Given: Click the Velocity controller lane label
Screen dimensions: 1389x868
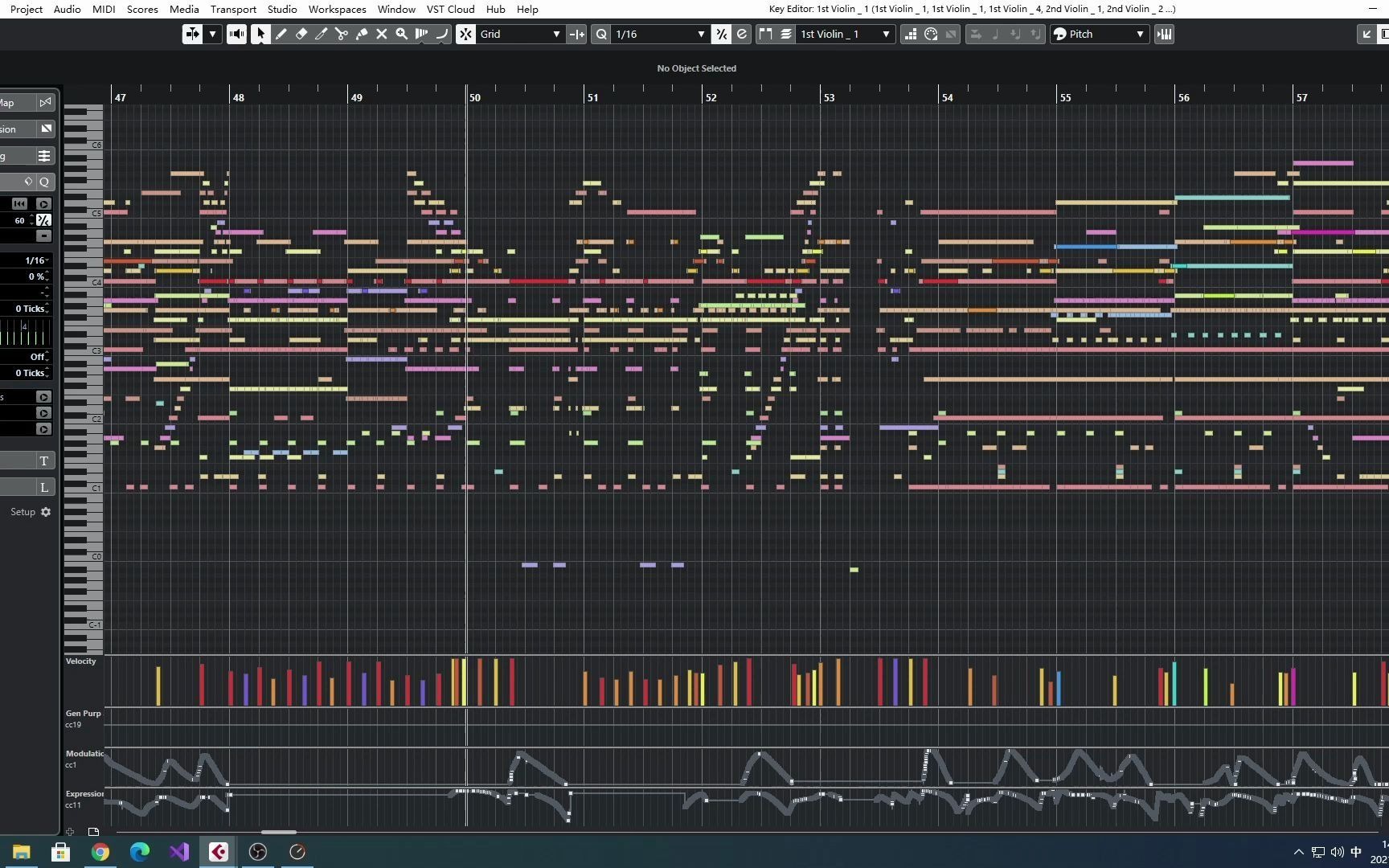Looking at the screenshot, I should [80, 661].
